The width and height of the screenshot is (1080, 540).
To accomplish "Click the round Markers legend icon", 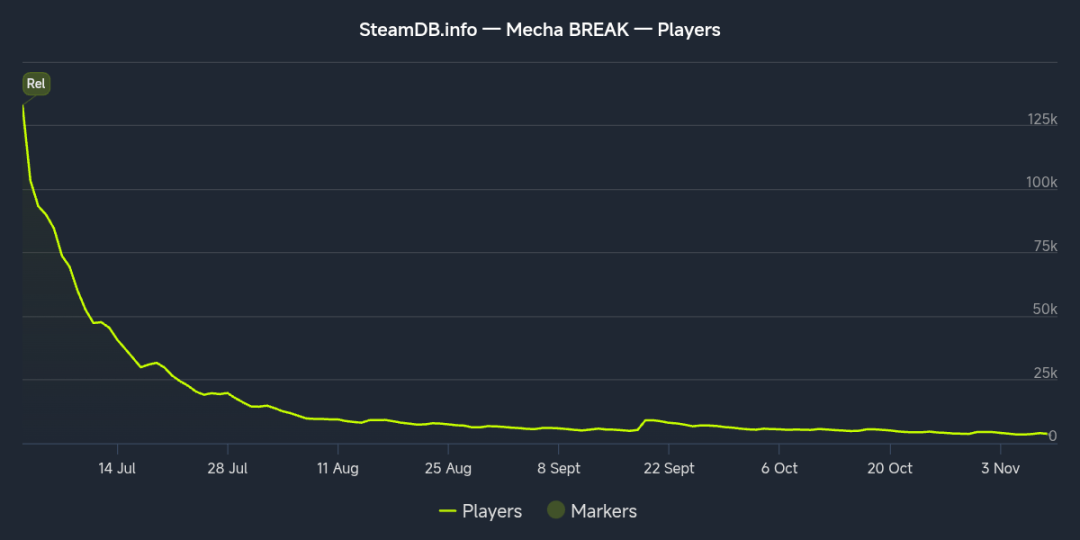I will tap(556, 511).
